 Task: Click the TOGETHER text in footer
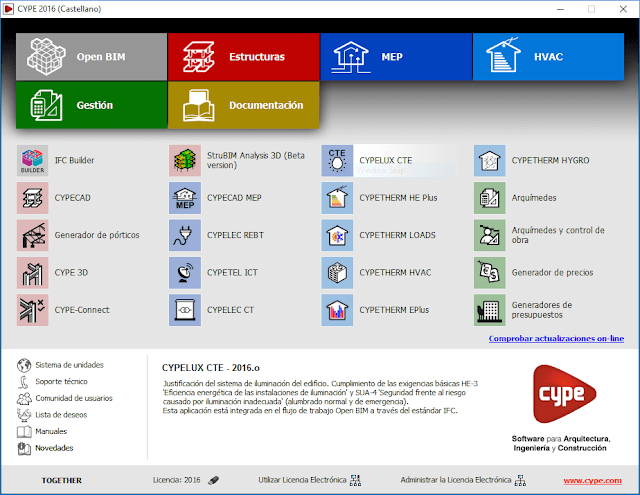(62, 480)
